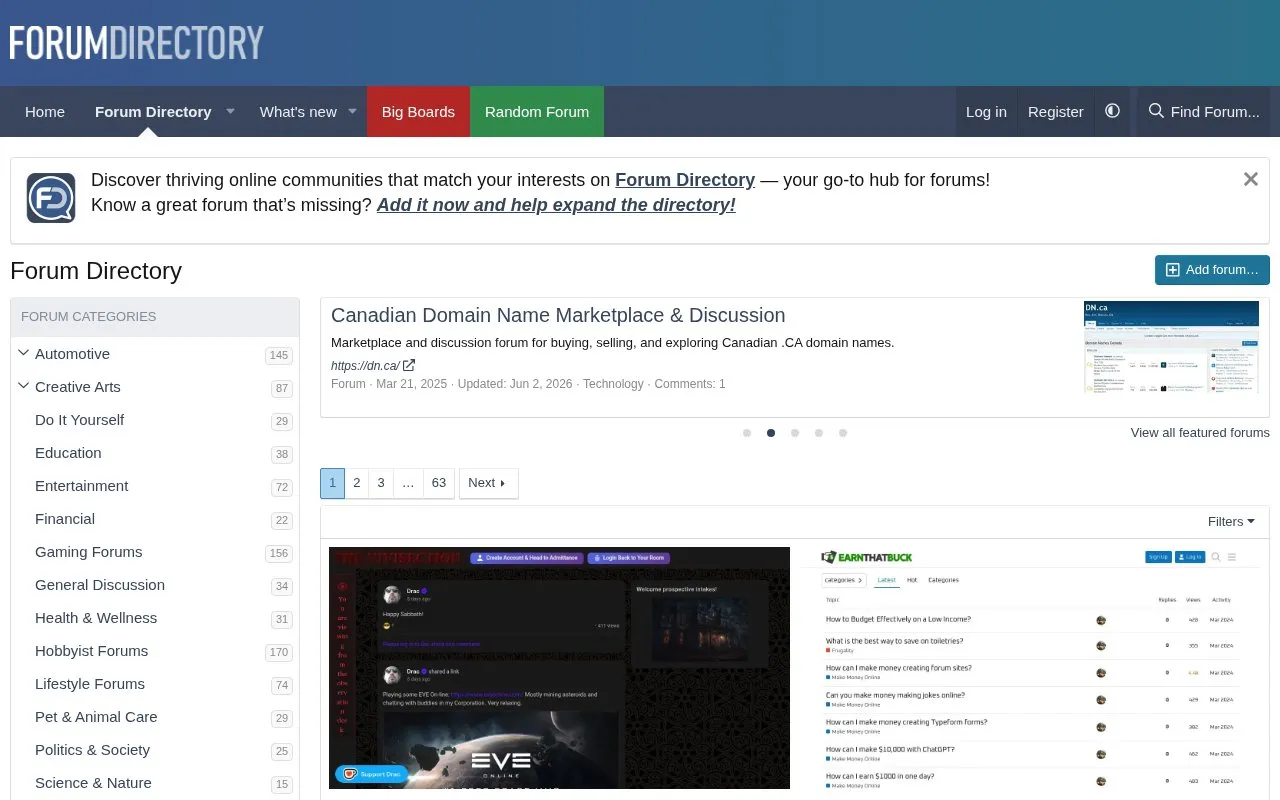
Task: Click the Next page button
Action: click(488, 483)
